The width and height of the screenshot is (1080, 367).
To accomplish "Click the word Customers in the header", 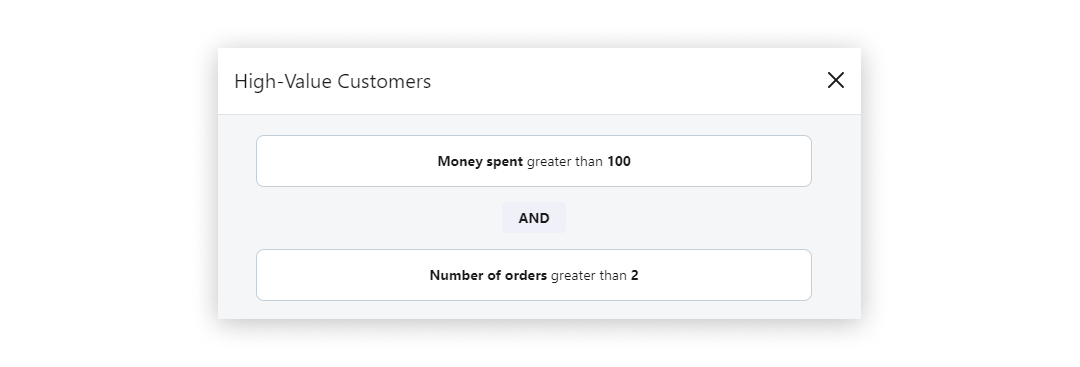I will point(384,81).
